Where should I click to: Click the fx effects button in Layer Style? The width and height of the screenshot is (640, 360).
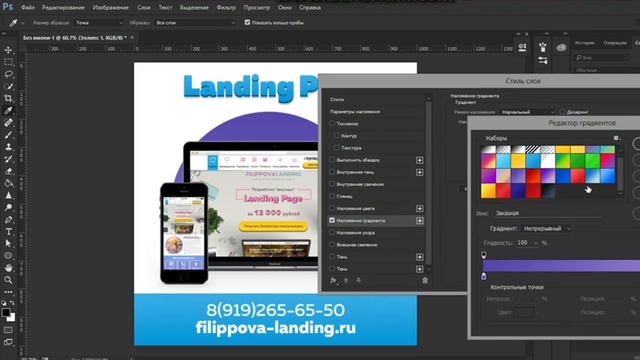click(333, 280)
